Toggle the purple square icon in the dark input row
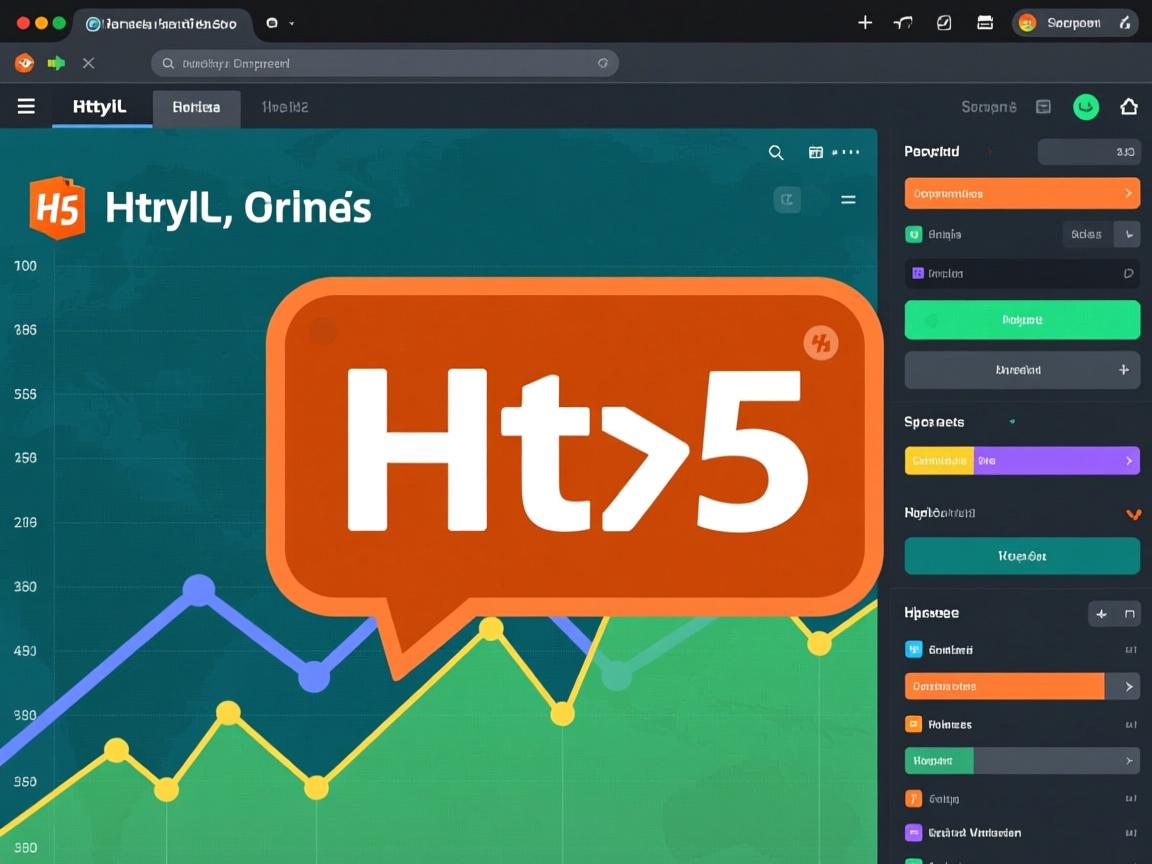This screenshot has width=1152, height=864. [917, 272]
